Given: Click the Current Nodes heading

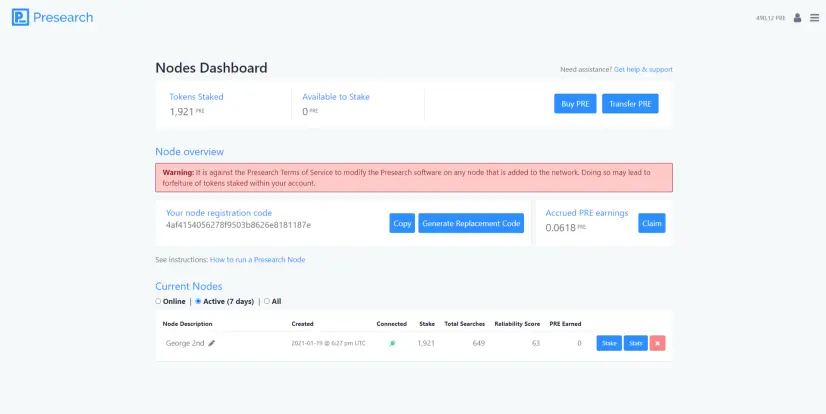Looking at the screenshot, I should click(x=189, y=287).
